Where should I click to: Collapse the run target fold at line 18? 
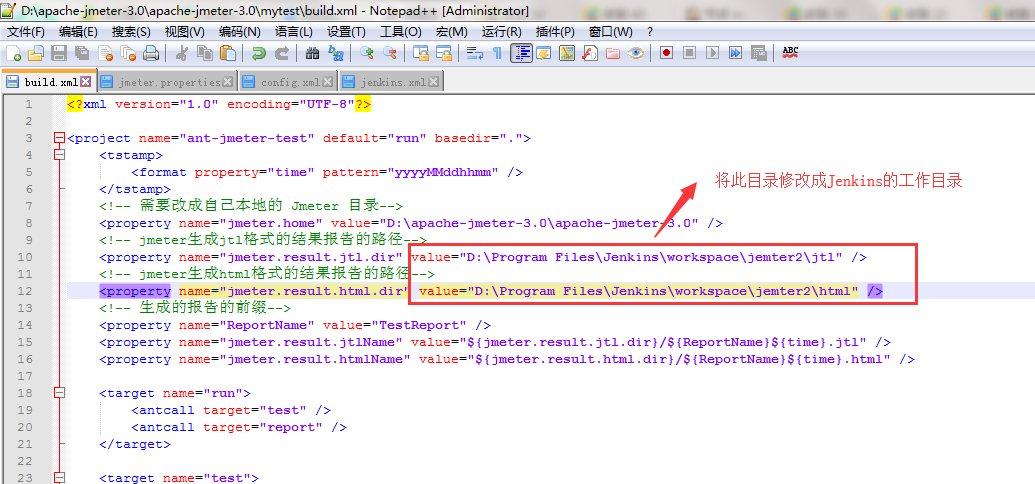(59, 393)
